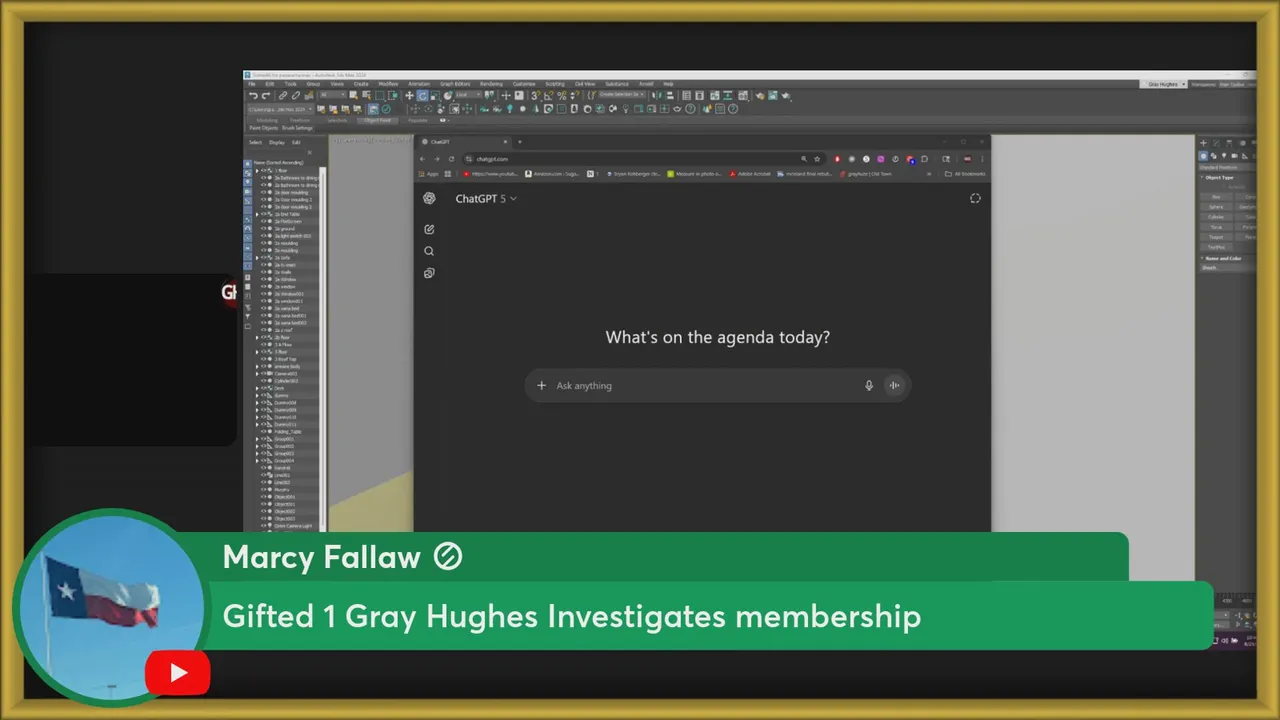Click the Box primitive button
Viewport: 1280px width, 720px height.
click(x=1216, y=197)
